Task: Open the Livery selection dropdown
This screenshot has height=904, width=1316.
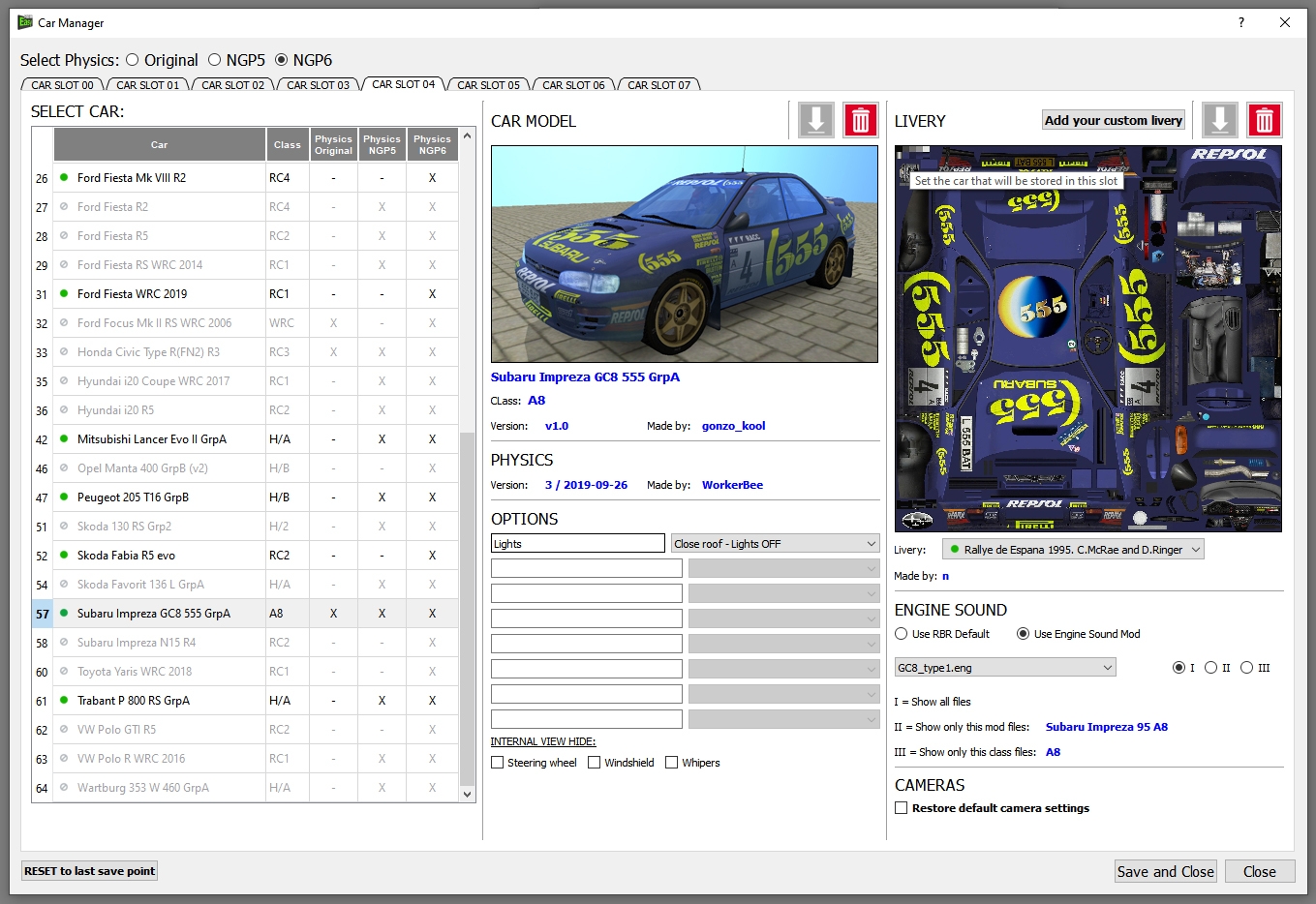Action: tap(1073, 549)
